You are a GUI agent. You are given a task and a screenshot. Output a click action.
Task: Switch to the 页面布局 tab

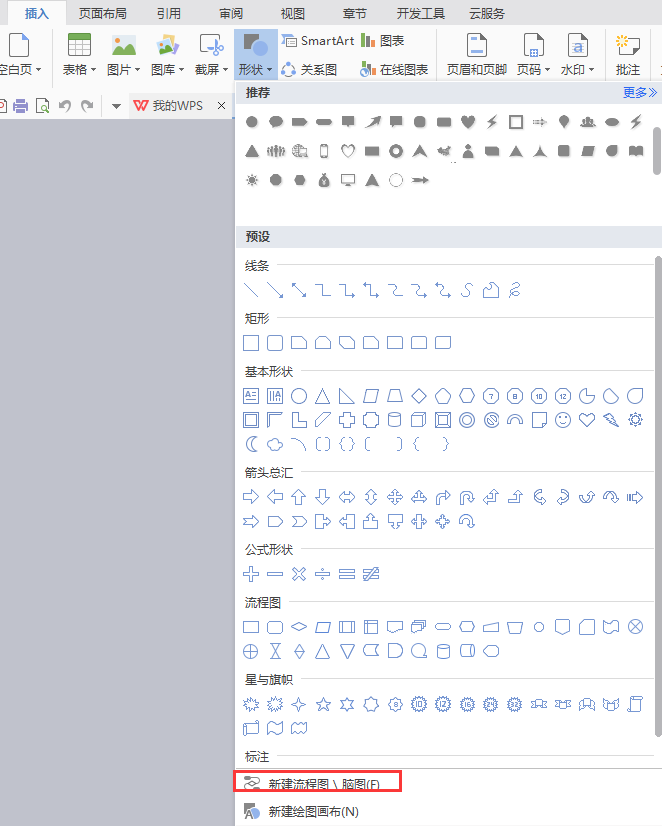pos(103,13)
